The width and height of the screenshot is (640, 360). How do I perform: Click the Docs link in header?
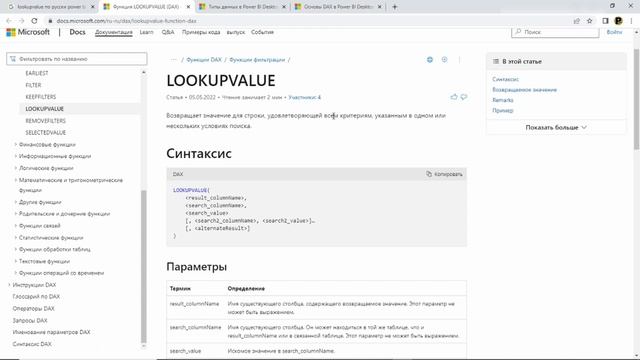pyautogui.click(x=77, y=32)
